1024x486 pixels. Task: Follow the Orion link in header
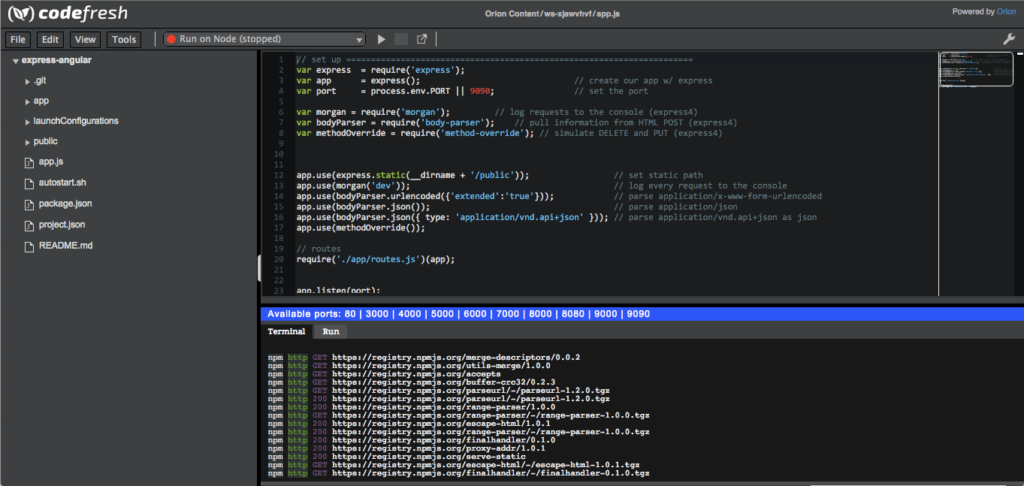pyautogui.click(x=1006, y=11)
